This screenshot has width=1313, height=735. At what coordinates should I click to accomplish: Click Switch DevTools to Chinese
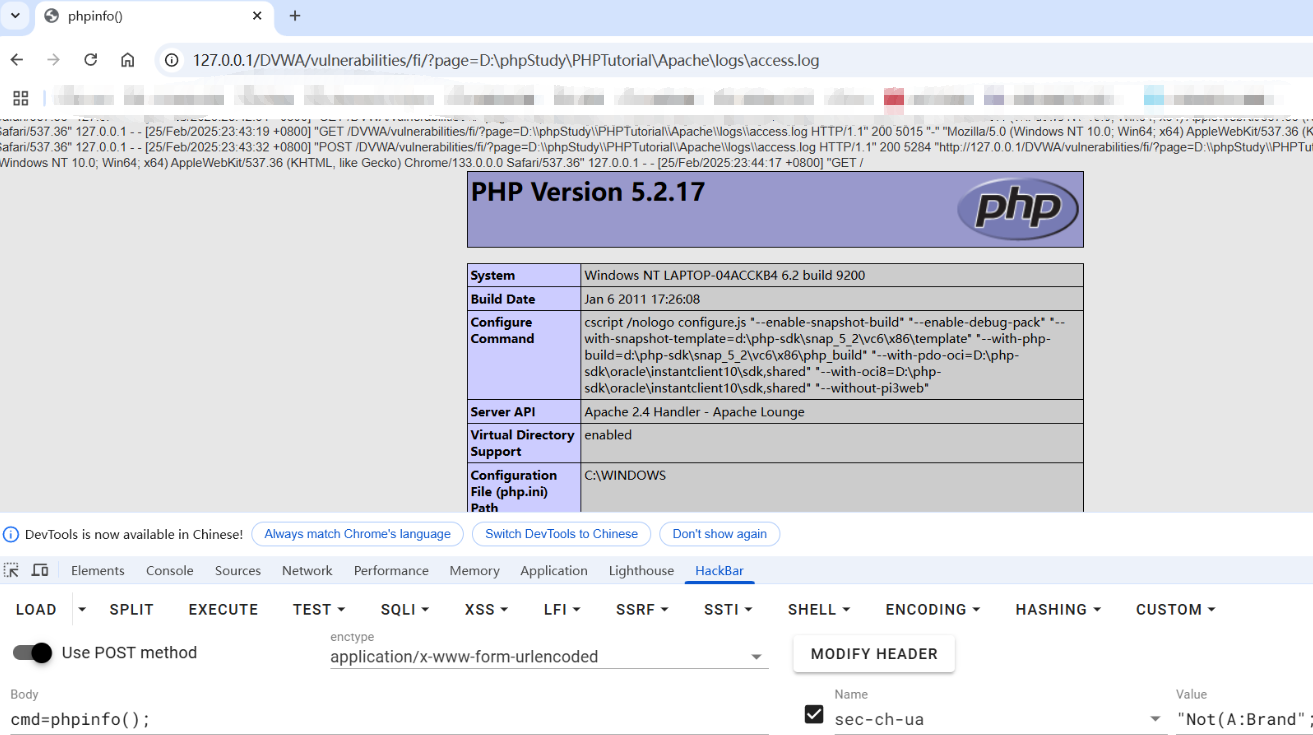561,534
